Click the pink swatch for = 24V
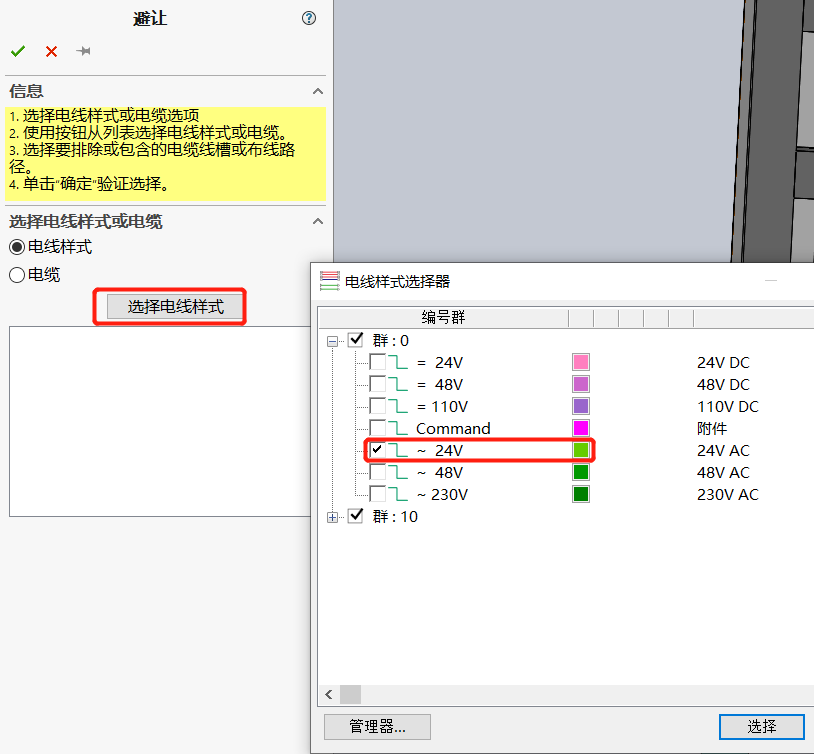The image size is (814, 754). pos(581,362)
